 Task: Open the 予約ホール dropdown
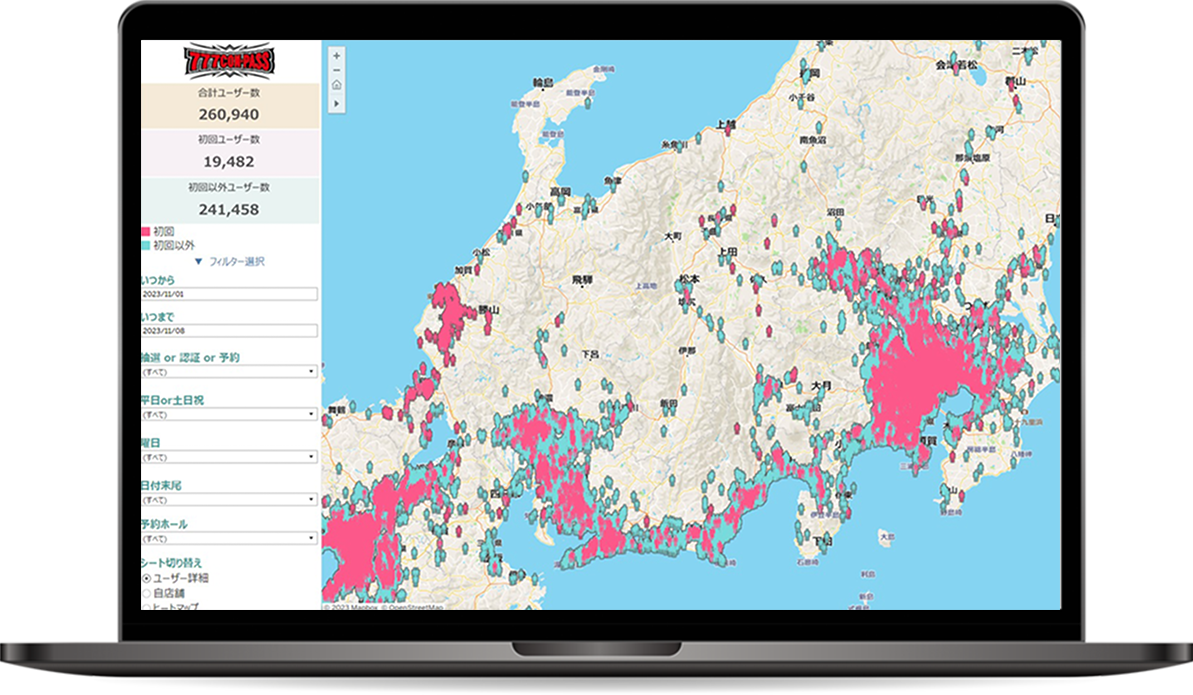click(x=229, y=538)
